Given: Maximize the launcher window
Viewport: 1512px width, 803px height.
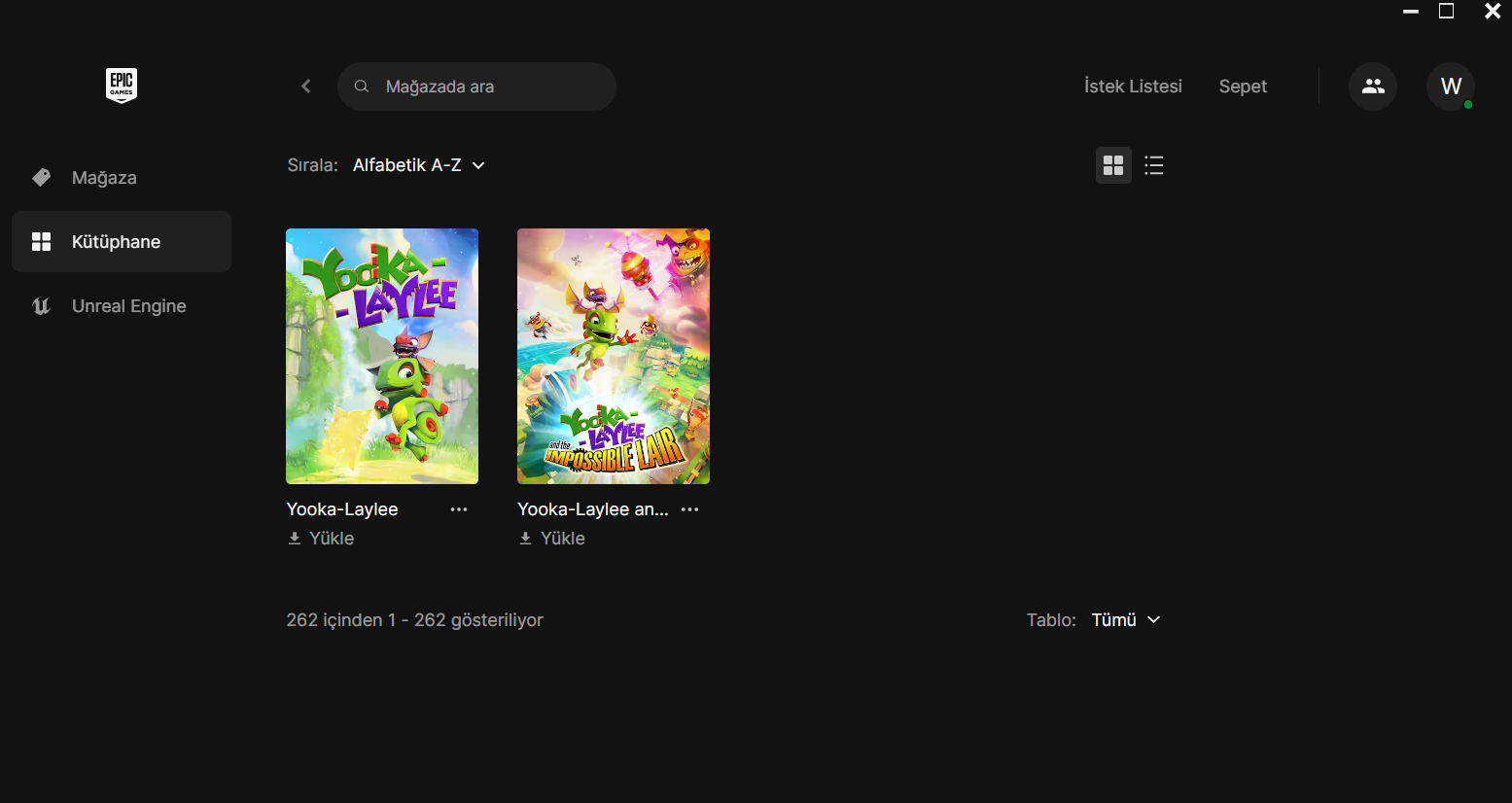Looking at the screenshot, I should click(1447, 11).
